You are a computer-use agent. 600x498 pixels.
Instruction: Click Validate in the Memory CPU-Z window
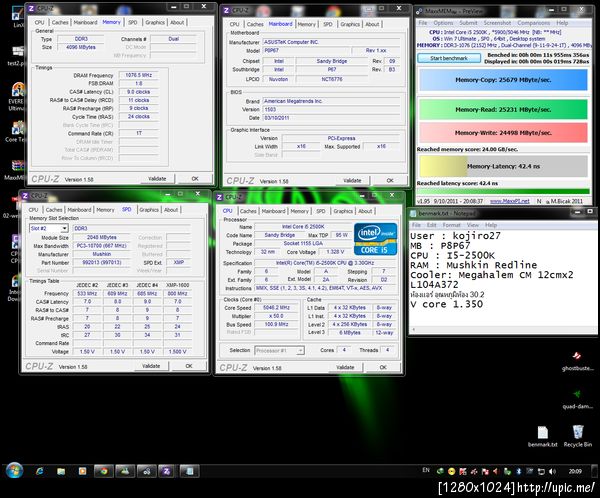pos(157,178)
